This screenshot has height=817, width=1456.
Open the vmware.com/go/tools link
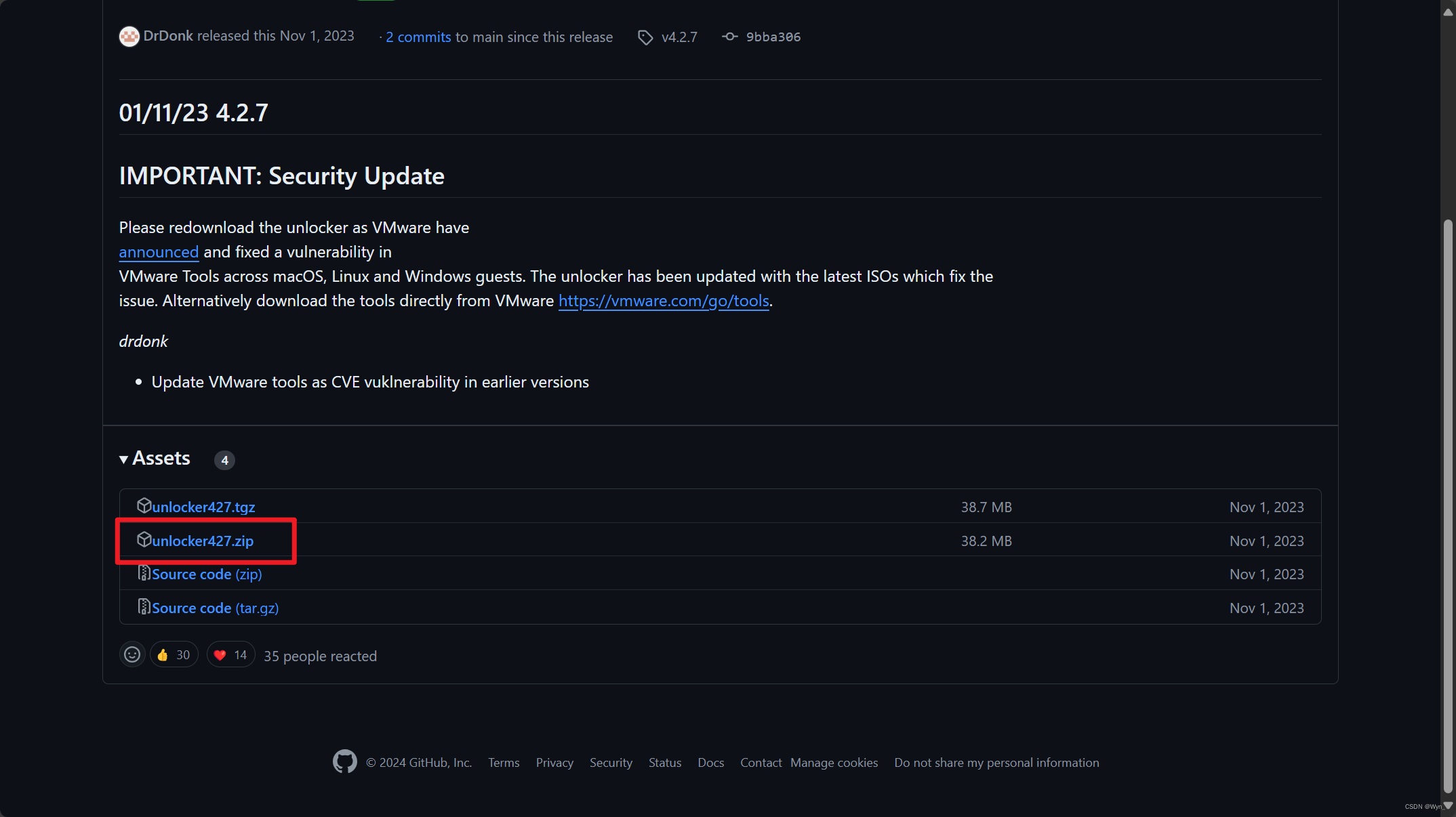click(x=663, y=301)
